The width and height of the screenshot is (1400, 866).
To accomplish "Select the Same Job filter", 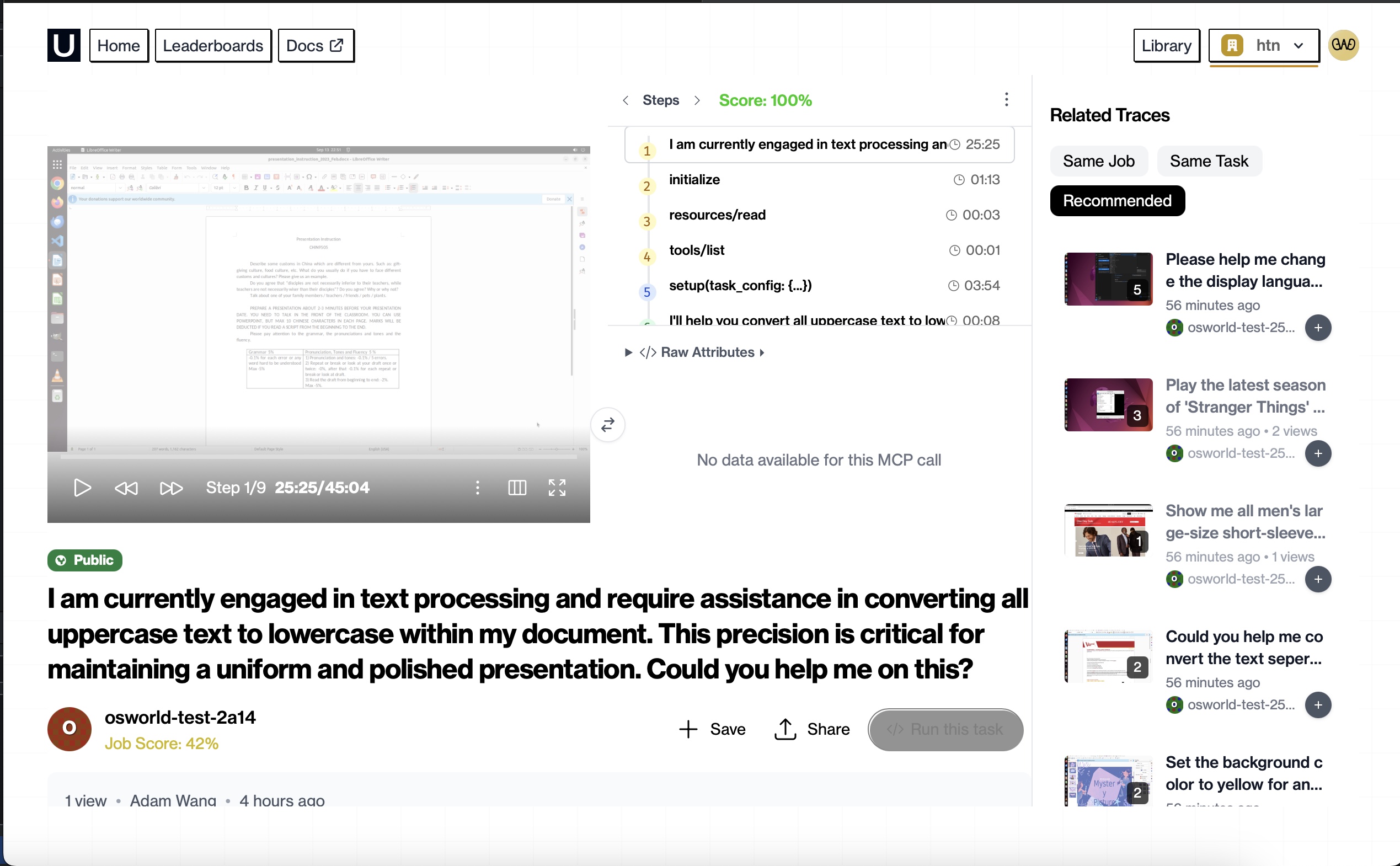I will pyautogui.click(x=1098, y=161).
